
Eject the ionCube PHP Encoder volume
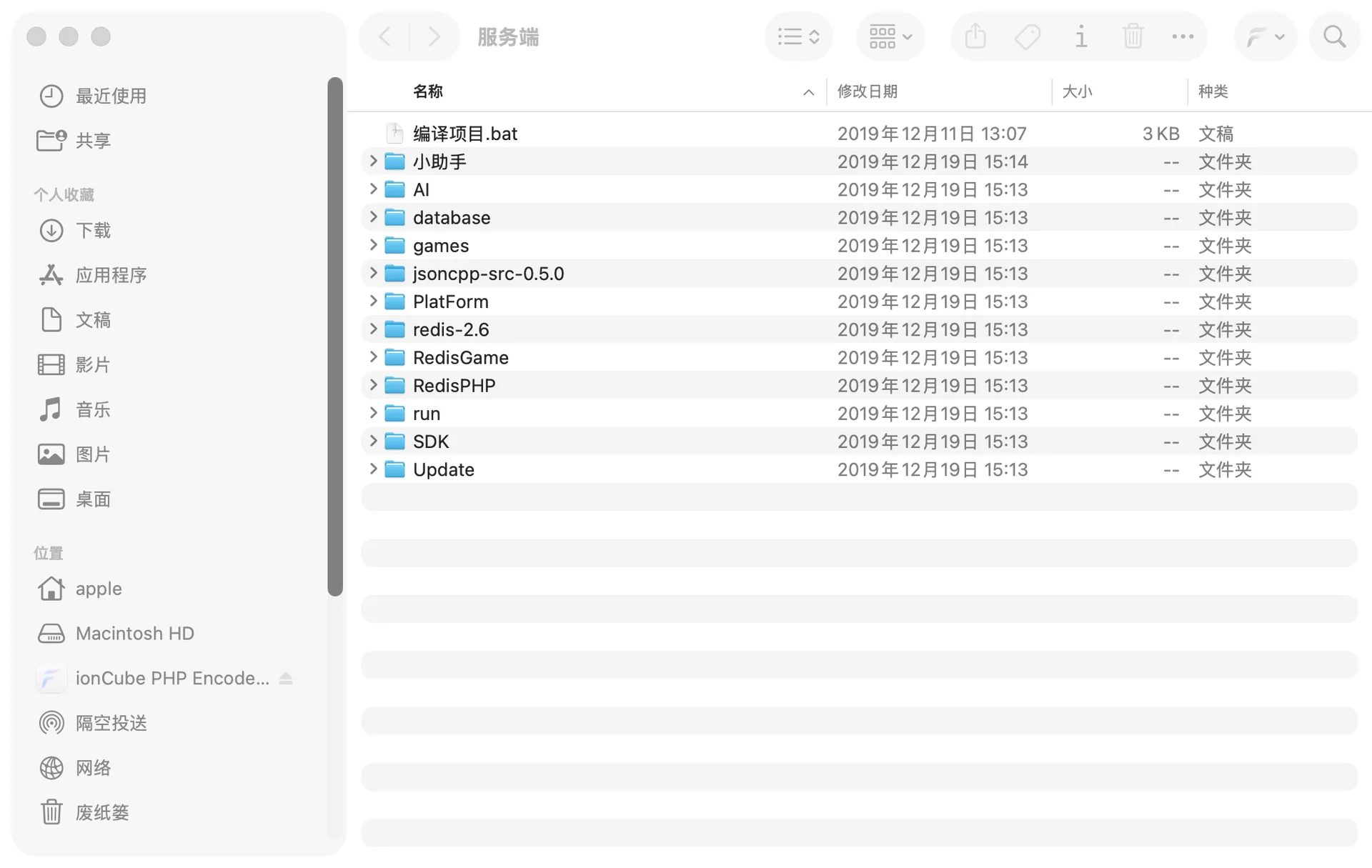(286, 679)
